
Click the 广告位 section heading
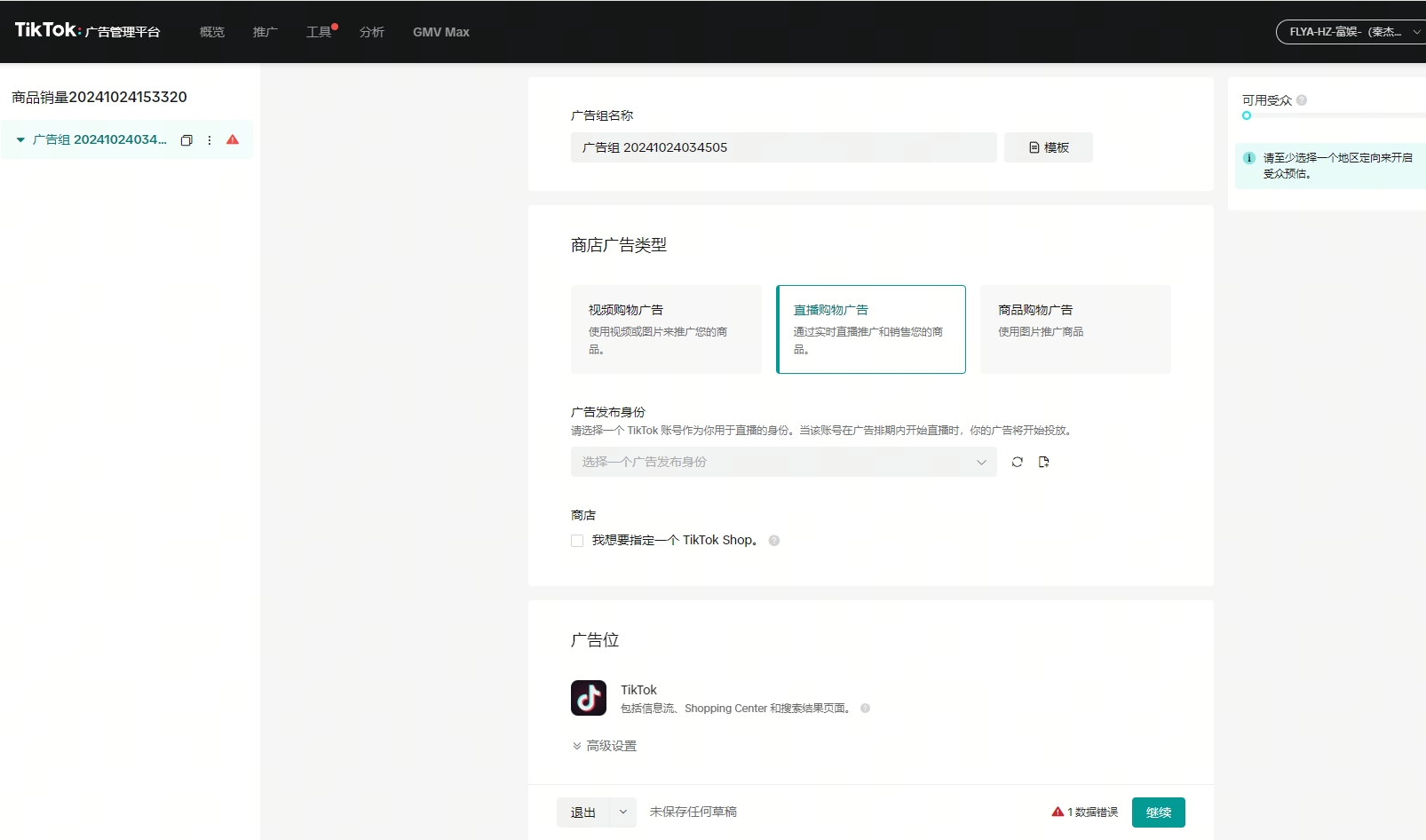coord(595,640)
